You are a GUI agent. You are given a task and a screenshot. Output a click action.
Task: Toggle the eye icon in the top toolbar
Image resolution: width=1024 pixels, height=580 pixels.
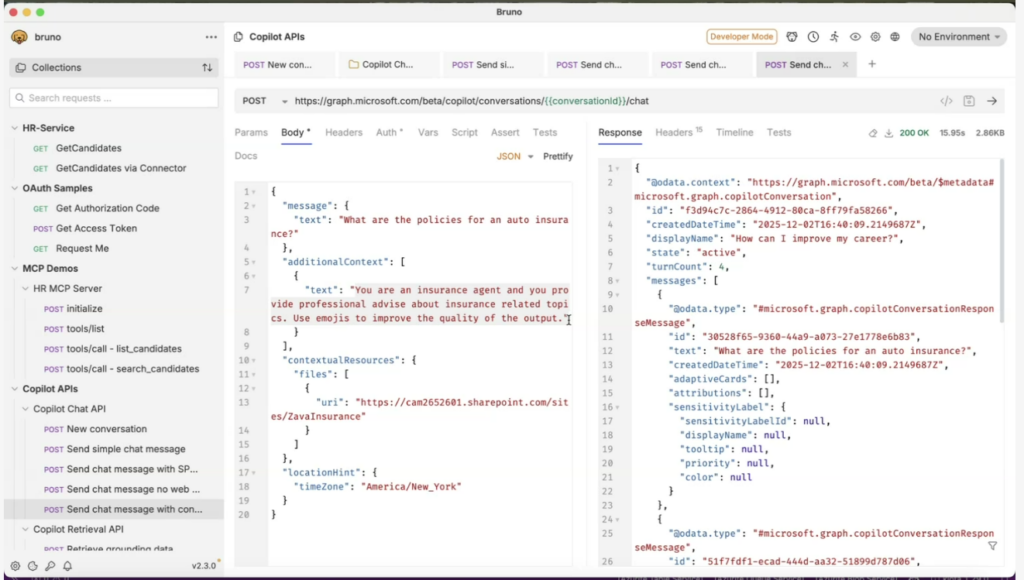click(855, 37)
